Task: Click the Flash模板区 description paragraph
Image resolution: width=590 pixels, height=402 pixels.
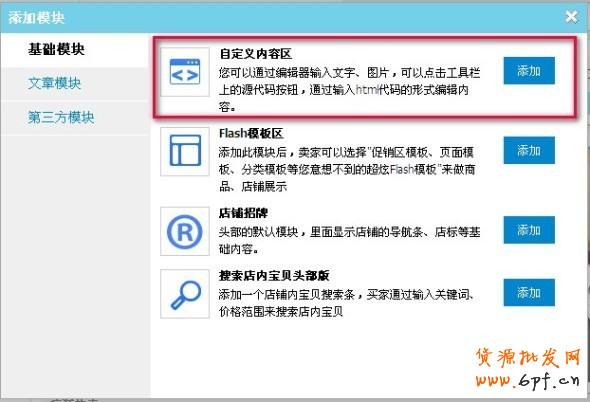Action: coord(347,169)
